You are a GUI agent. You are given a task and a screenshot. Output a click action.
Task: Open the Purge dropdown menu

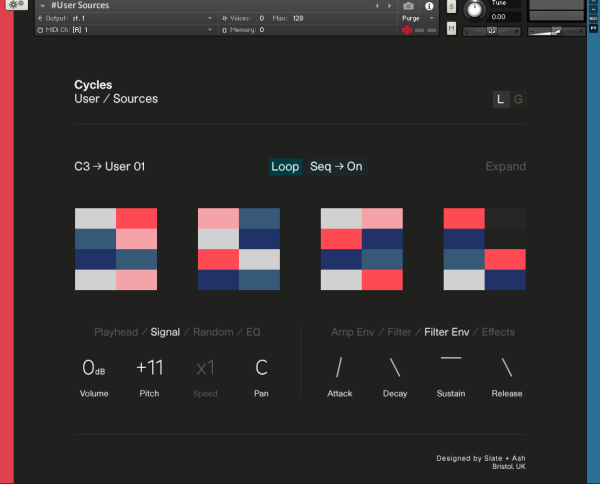[x=416, y=18]
